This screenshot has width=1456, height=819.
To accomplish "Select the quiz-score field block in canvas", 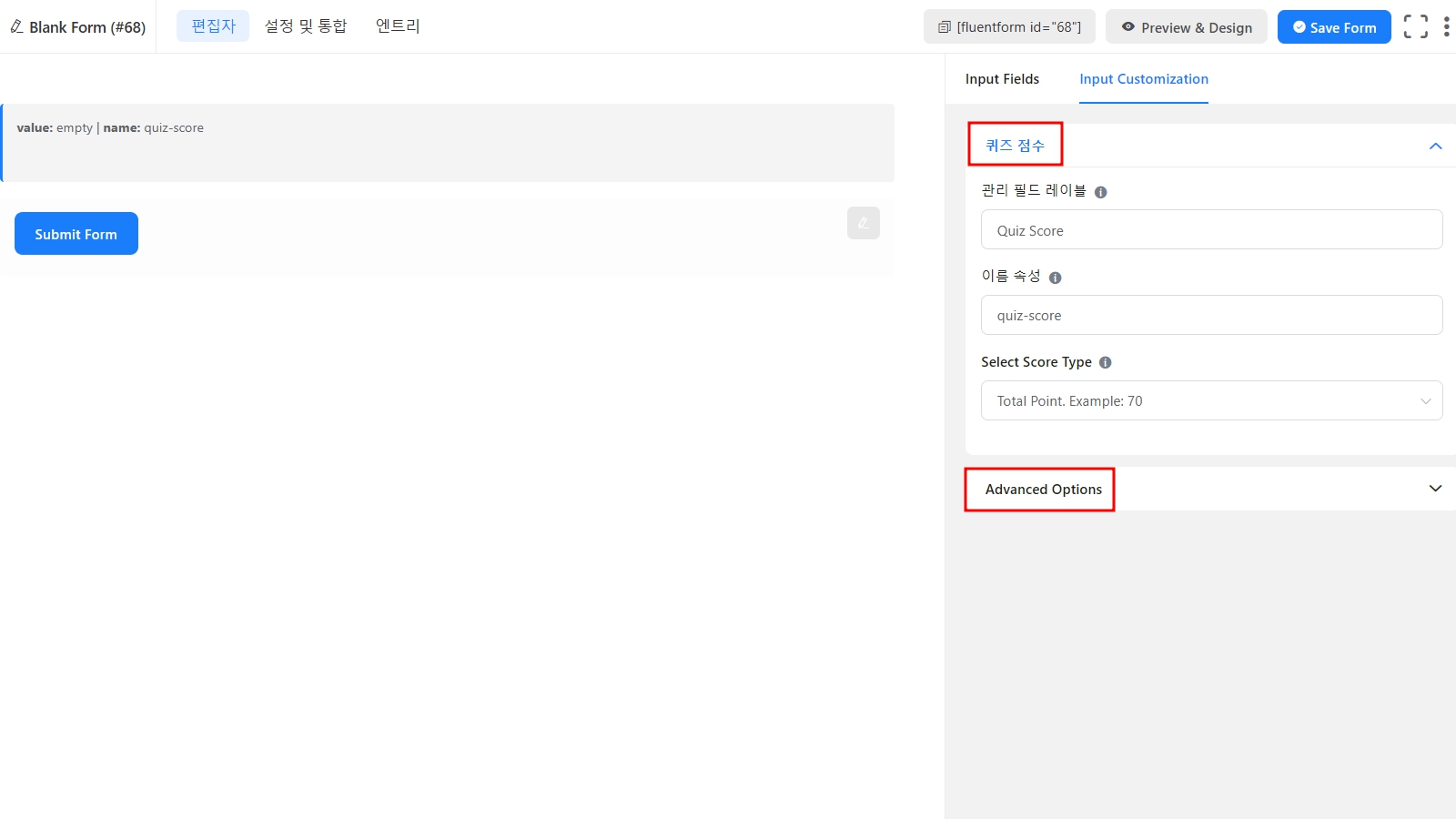I will point(448,143).
